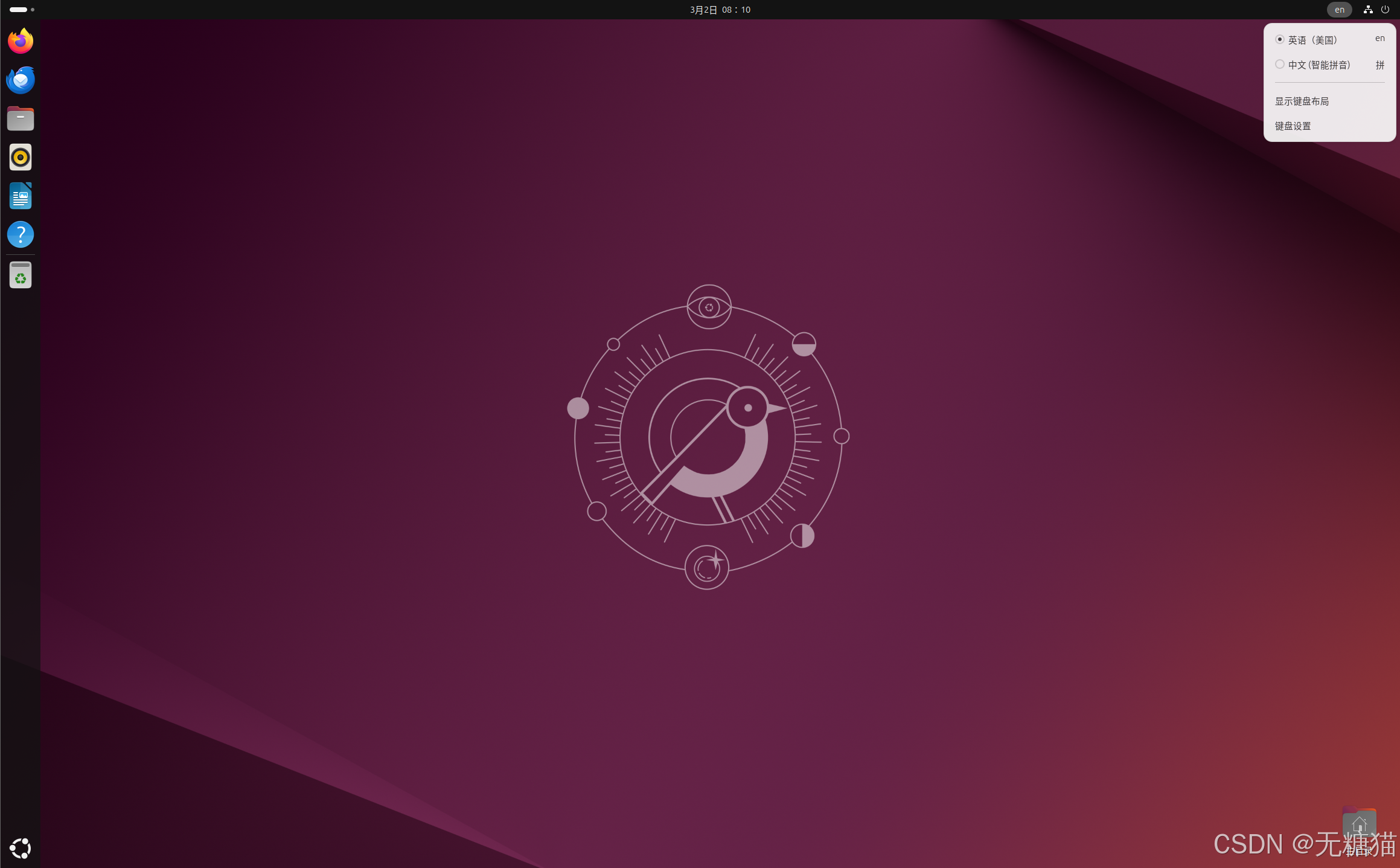This screenshot has width=1400, height=868.
Task: Launch Thunderbird mail client
Action: click(x=21, y=80)
